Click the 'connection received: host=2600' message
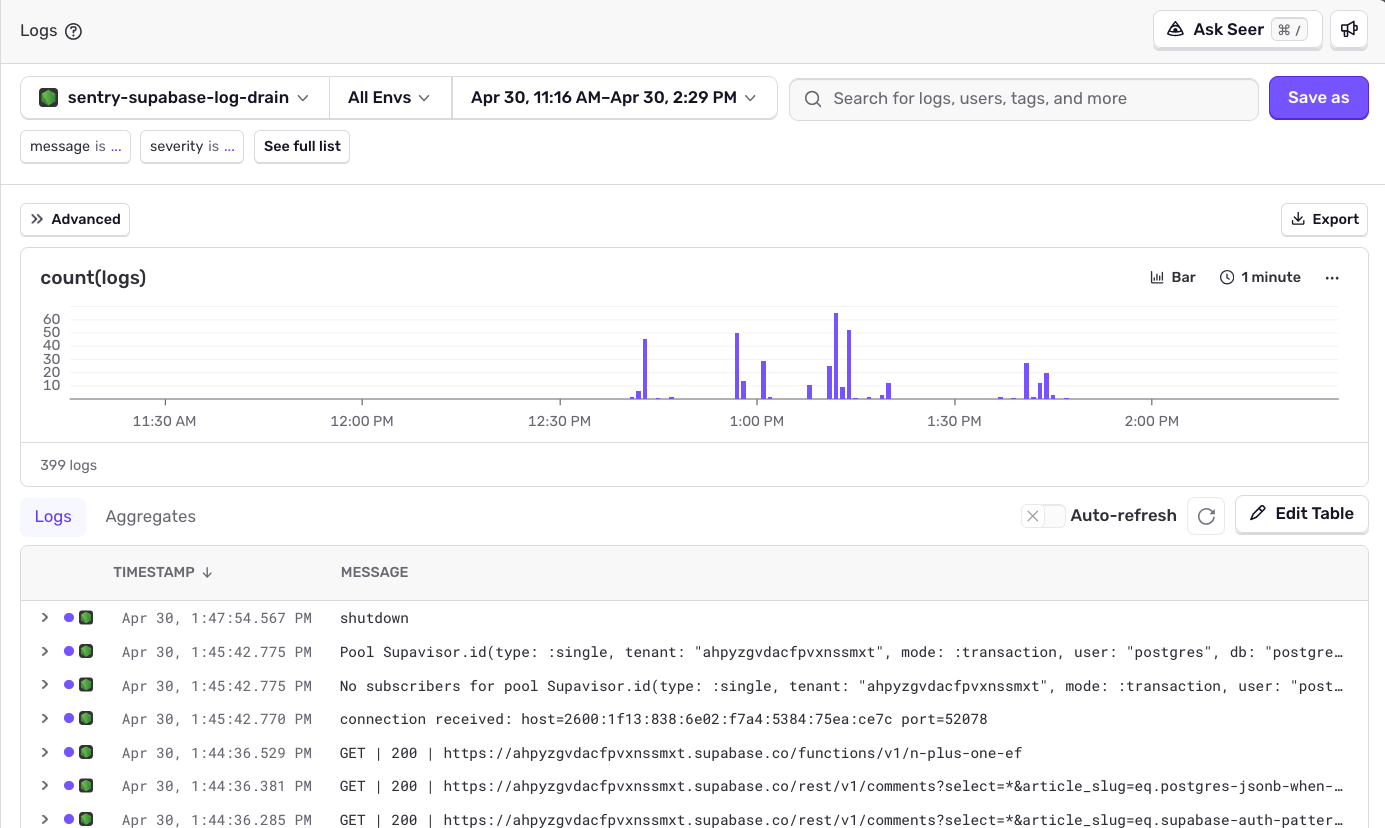The height and width of the screenshot is (828, 1385). coord(664,719)
